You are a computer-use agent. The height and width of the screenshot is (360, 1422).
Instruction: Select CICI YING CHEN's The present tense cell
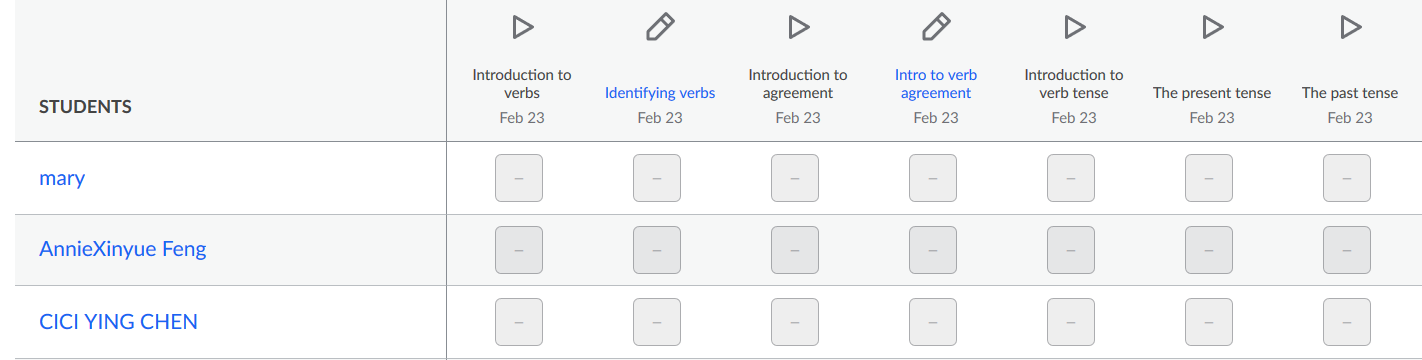(x=1209, y=322)
